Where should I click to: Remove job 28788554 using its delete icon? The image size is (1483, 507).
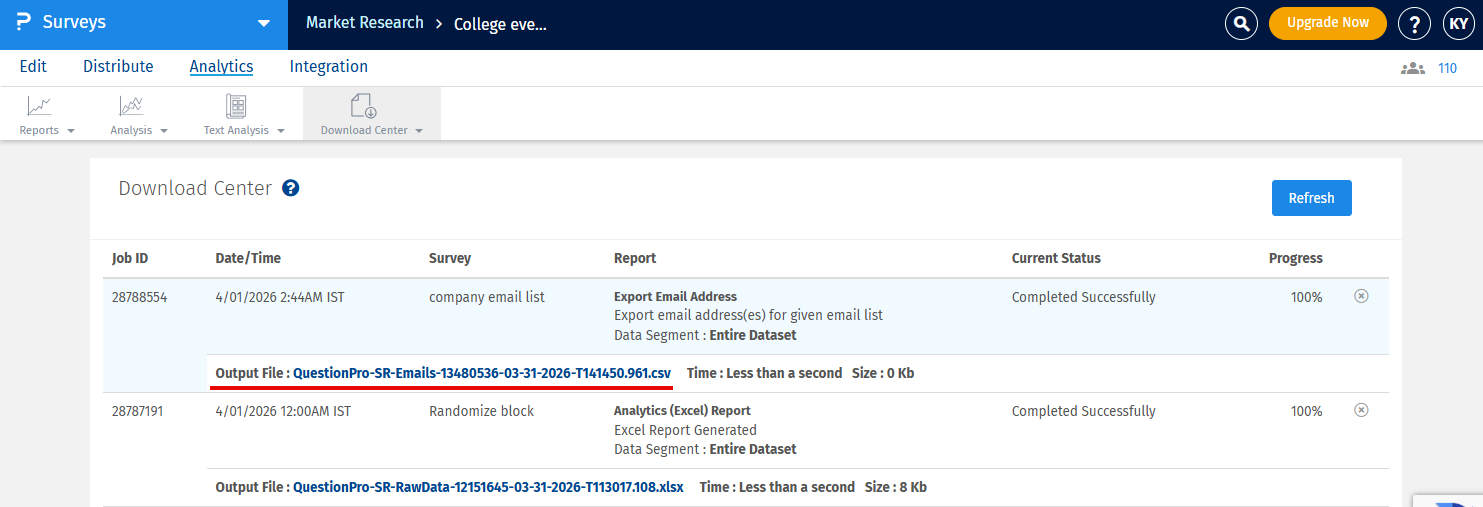pyautogui.click(x=1361, y=296)
